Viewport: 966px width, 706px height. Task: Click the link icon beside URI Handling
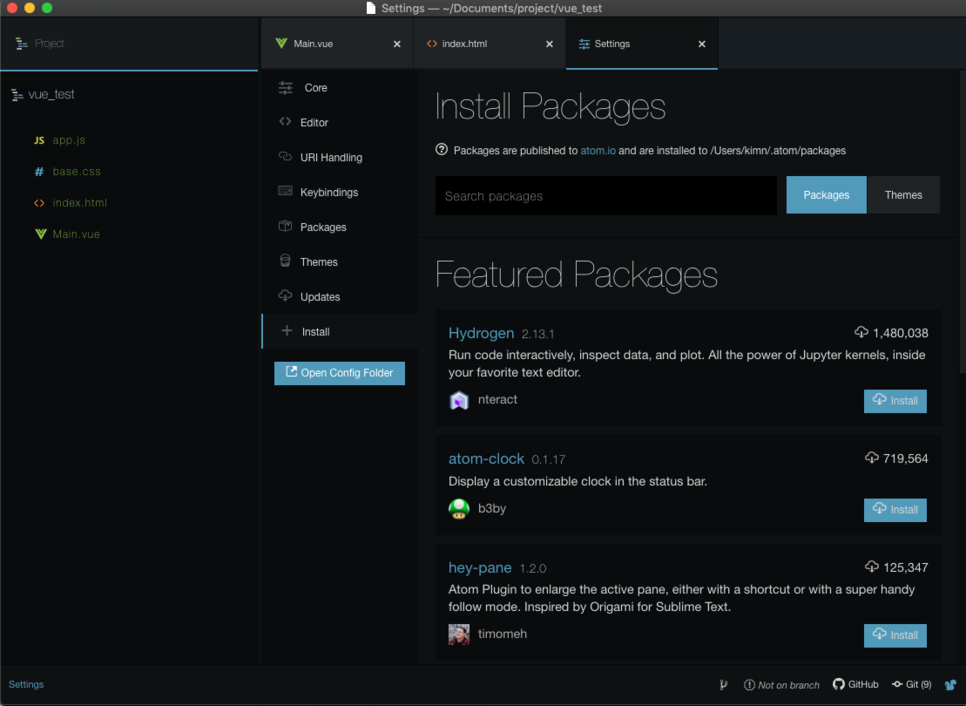click(x=285, y=156)
